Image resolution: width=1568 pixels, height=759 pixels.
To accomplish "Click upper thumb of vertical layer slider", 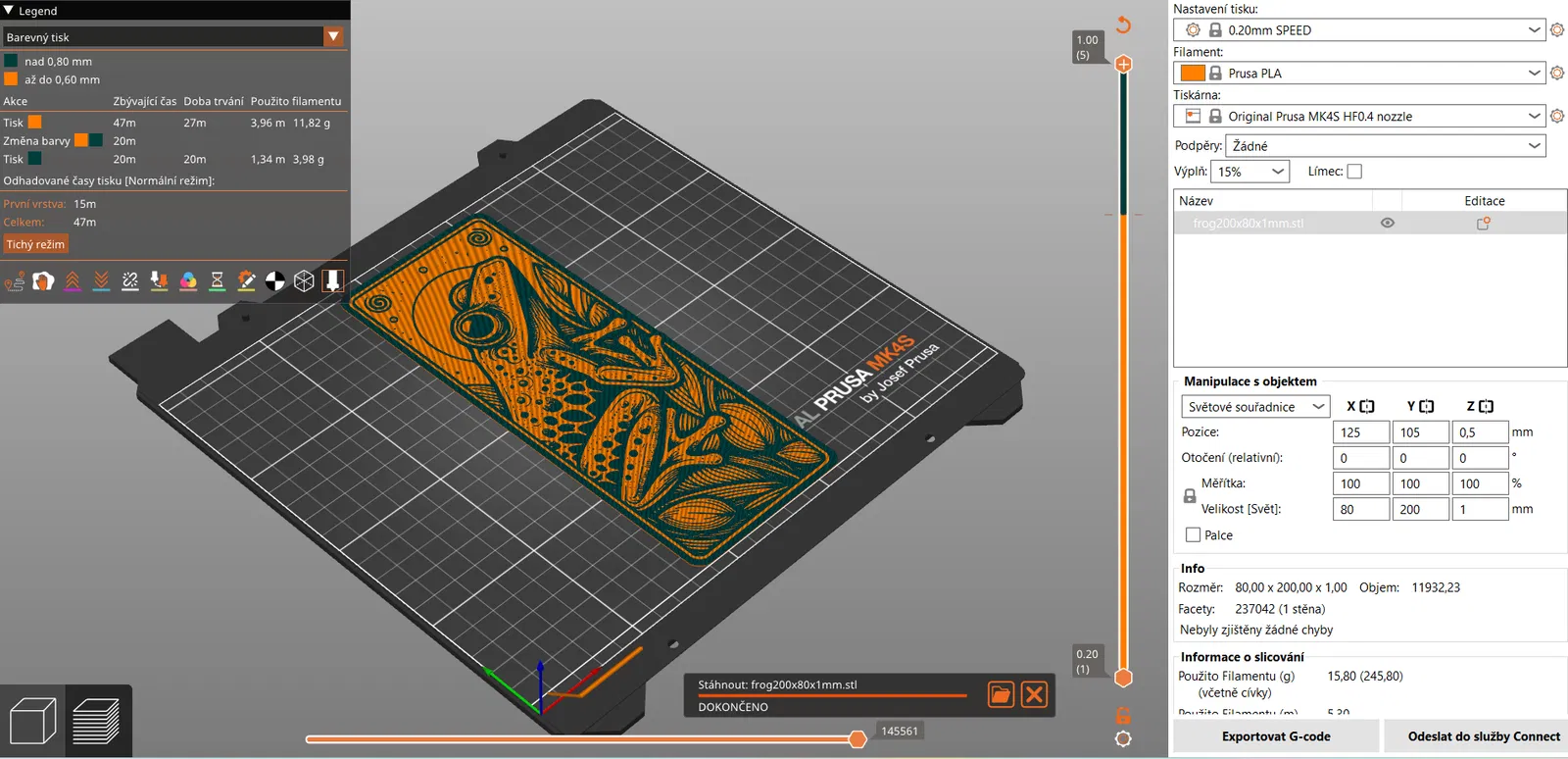I will coord(1123,64).
